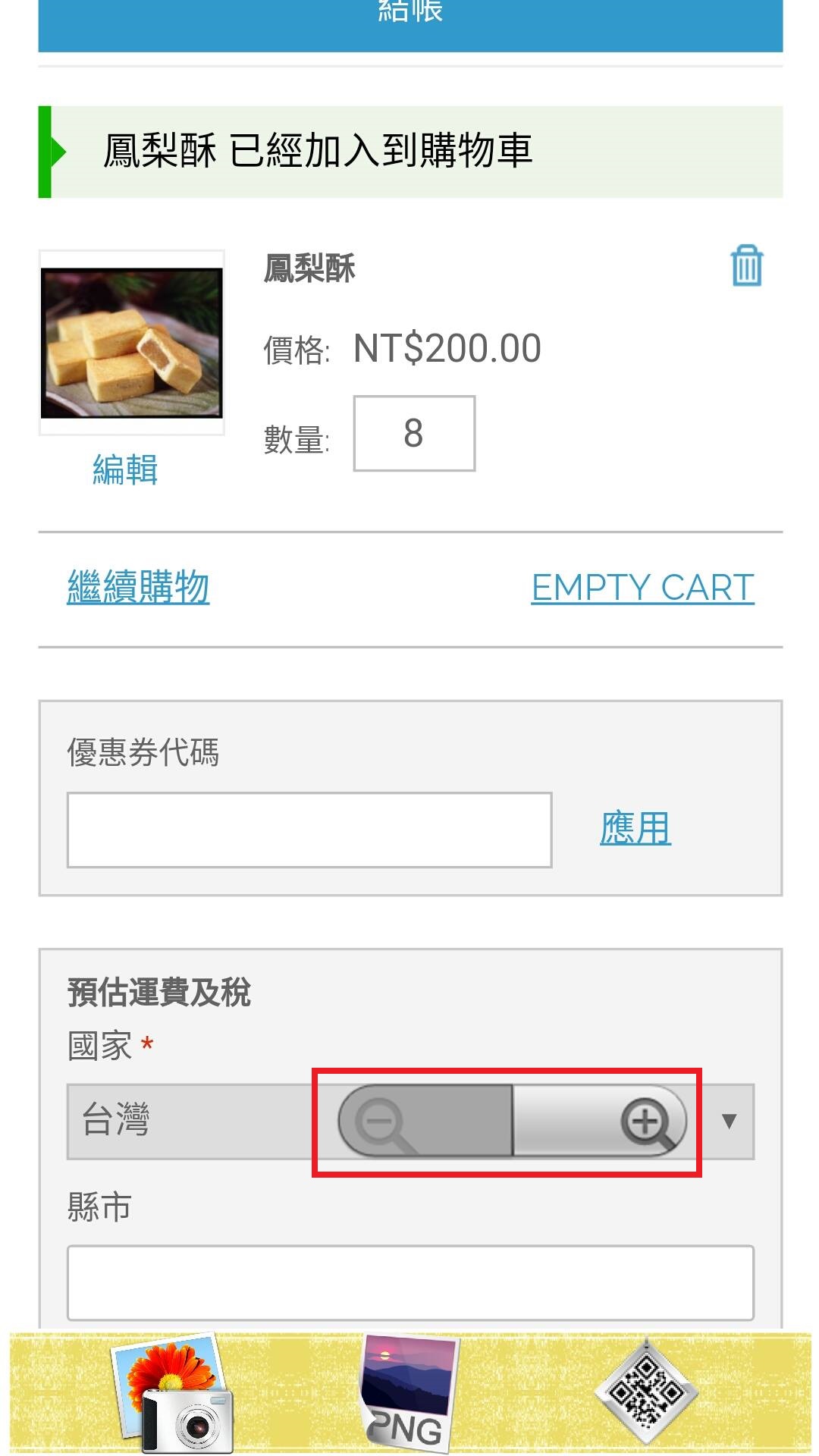Tap the 鳳梨酥 product thumbnail
Image resolution: width=819 pixels, height=1456 pixels.
[132, 343]
